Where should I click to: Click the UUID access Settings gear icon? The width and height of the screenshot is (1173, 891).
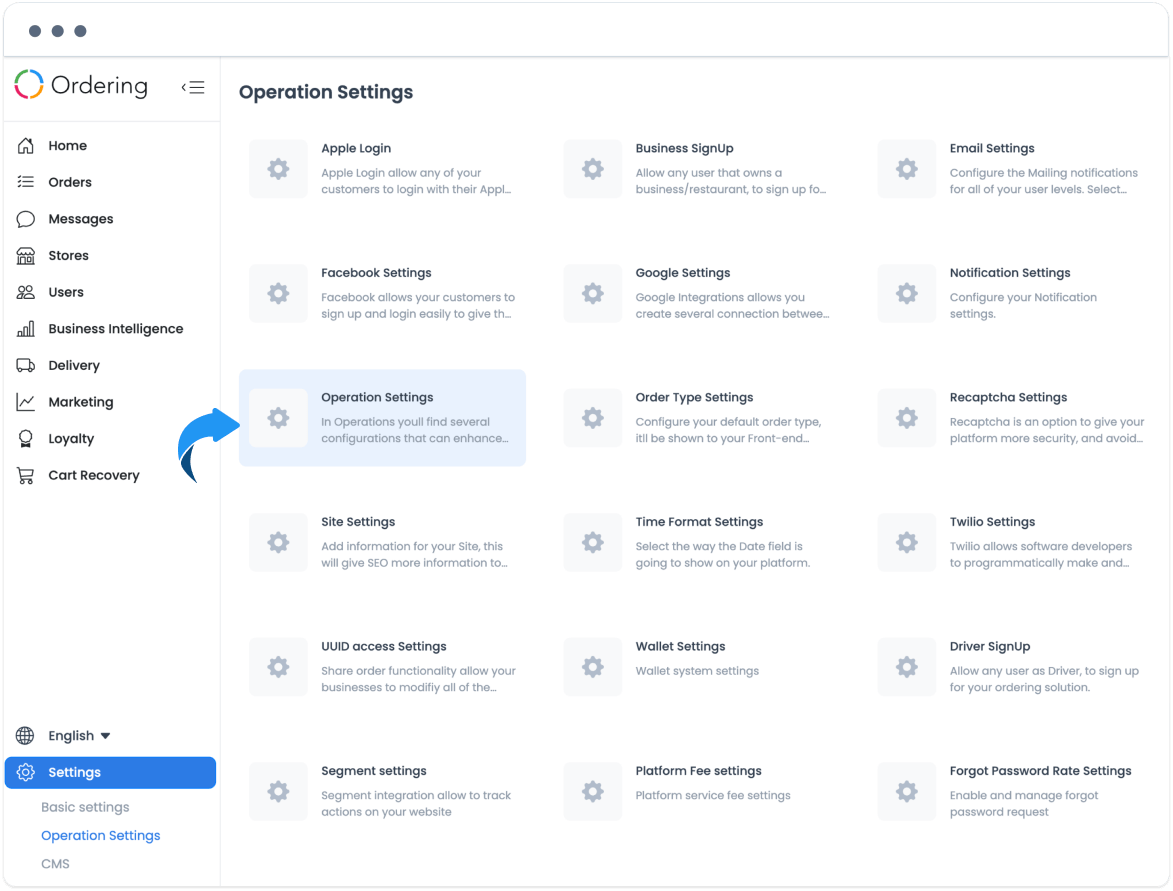(278, 667)
